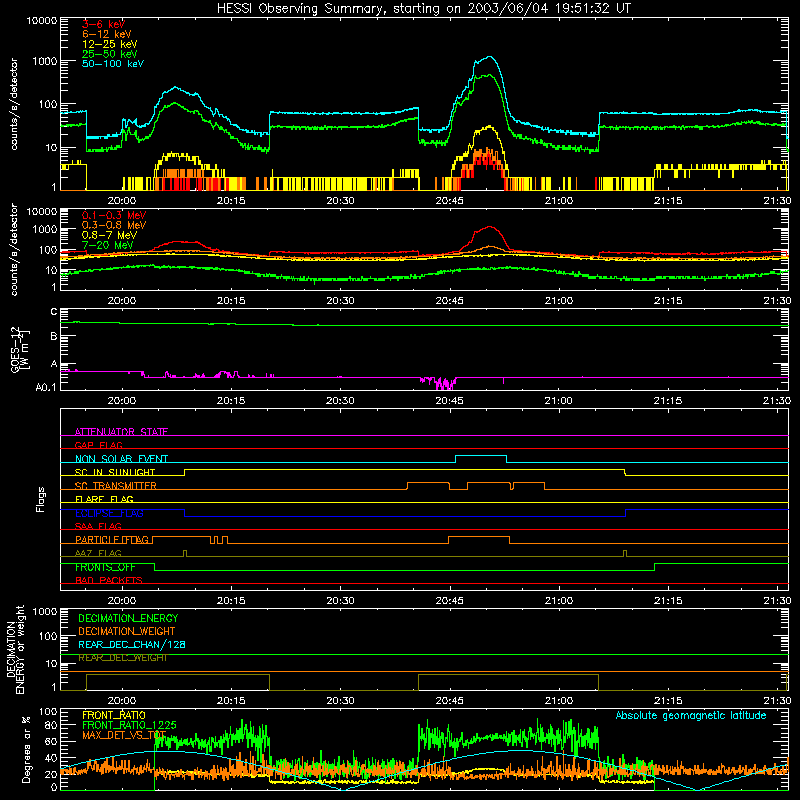This screenshot has height=800, width=800.
Task: Click the ATTENUATOR_STATE flag label
Action: (x=121, y=432)
